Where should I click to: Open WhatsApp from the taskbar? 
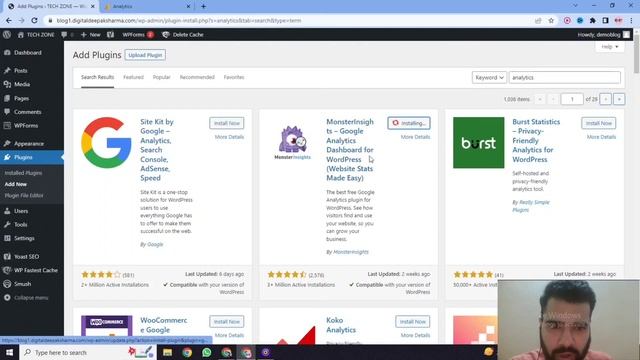point(207,352)
